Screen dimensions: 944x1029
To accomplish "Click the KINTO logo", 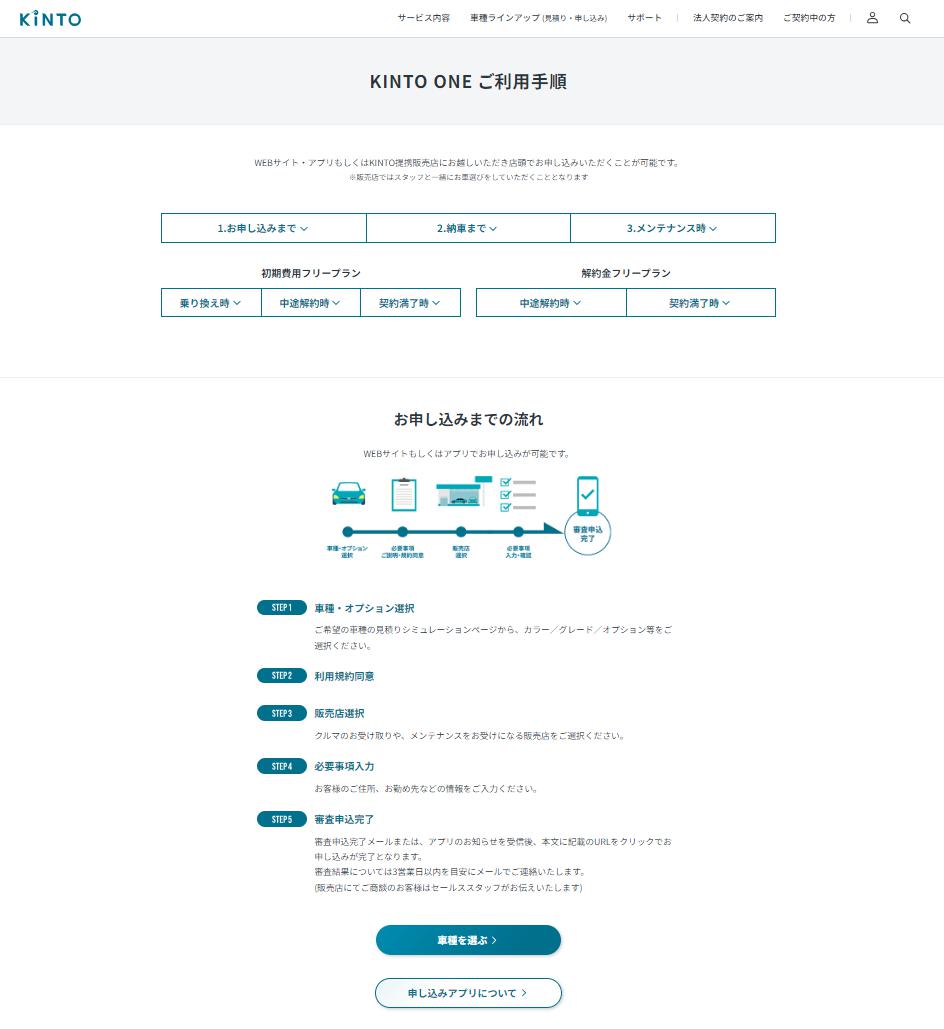I will [x=50, y=18].
